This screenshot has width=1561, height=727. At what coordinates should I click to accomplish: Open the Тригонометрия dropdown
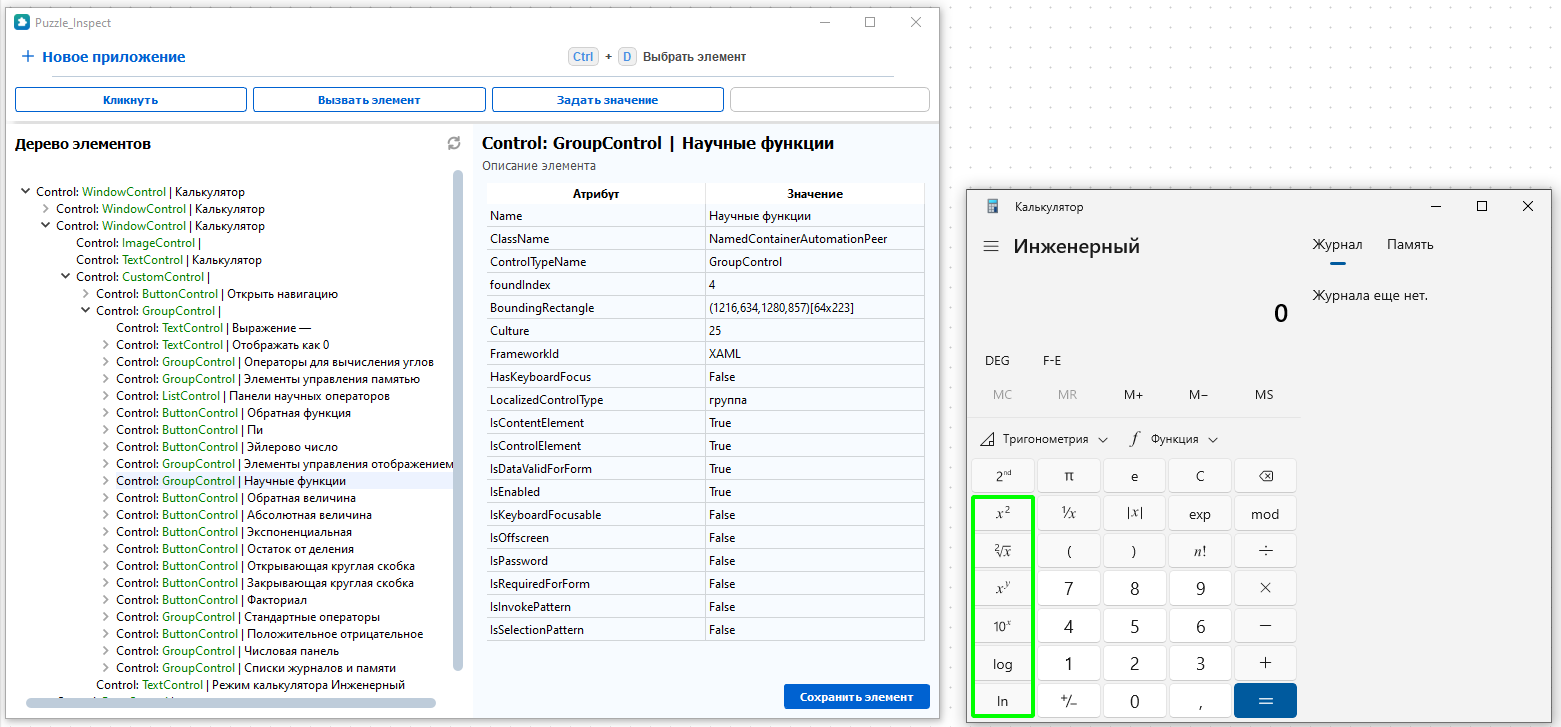click(1044, 439)
